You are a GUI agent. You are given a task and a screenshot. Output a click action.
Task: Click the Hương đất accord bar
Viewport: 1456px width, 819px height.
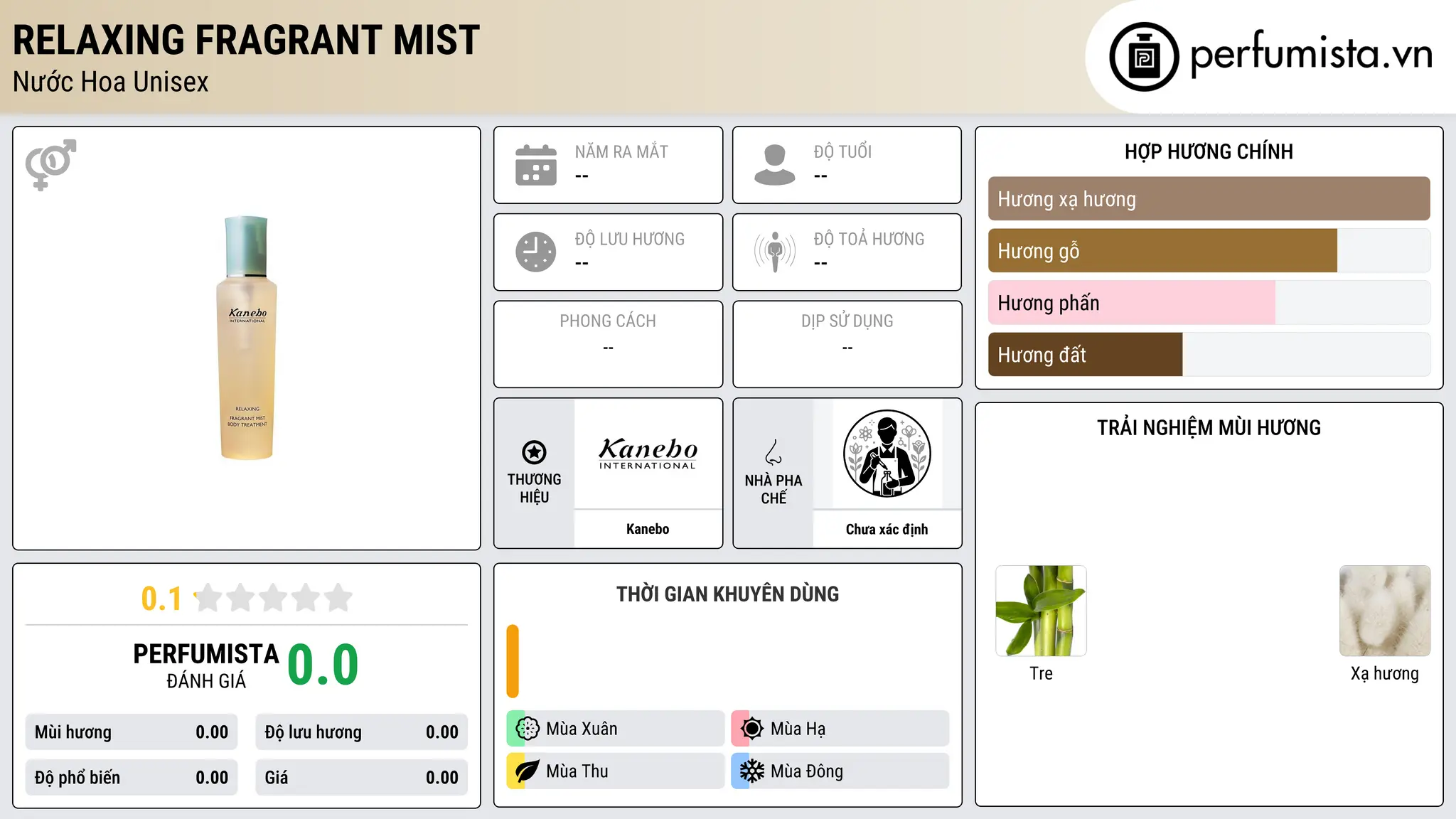tap(1209, 355)
